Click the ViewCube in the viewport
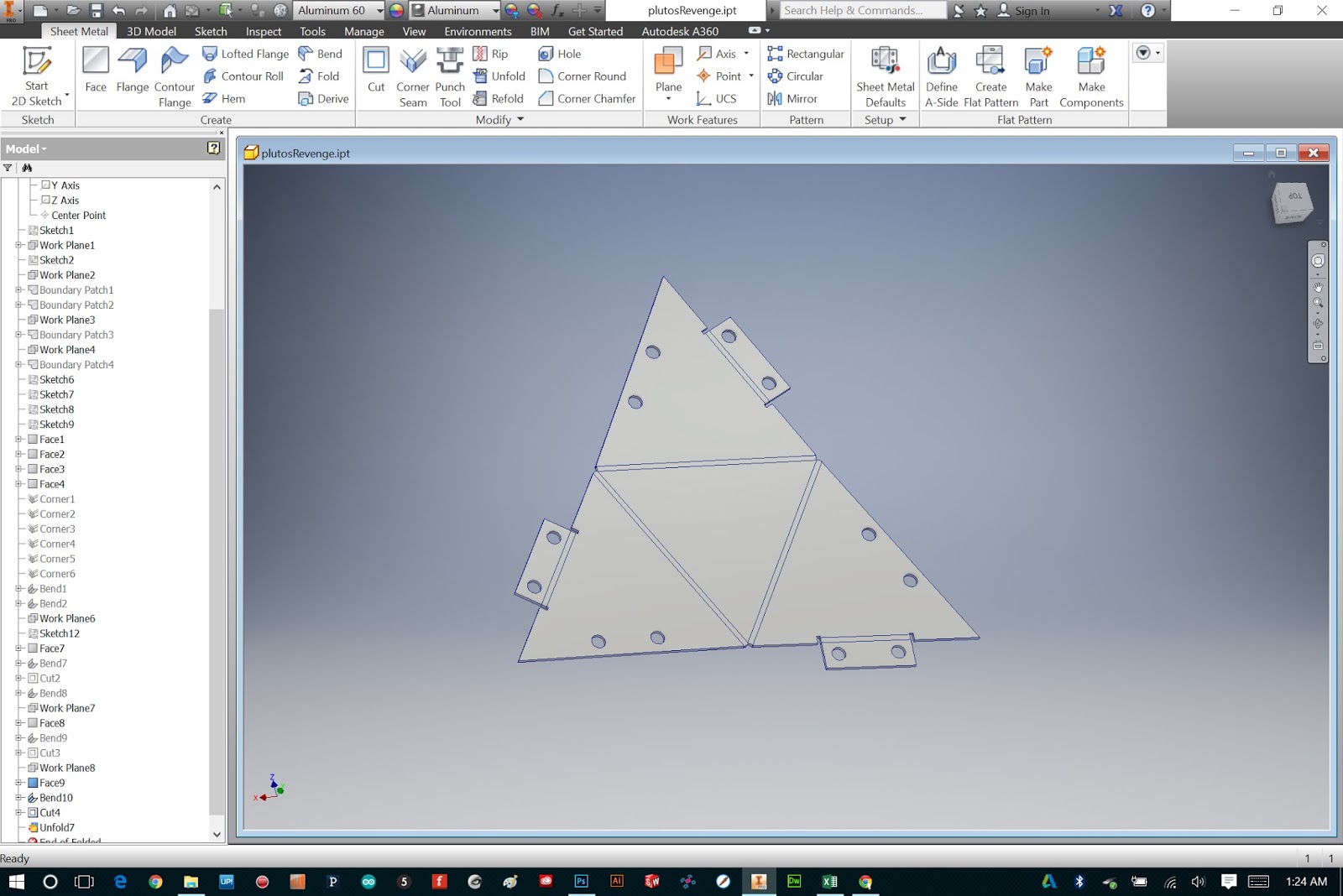Image resolution: width=1343 pixels, height=896 pixels. coord(1291,204)
